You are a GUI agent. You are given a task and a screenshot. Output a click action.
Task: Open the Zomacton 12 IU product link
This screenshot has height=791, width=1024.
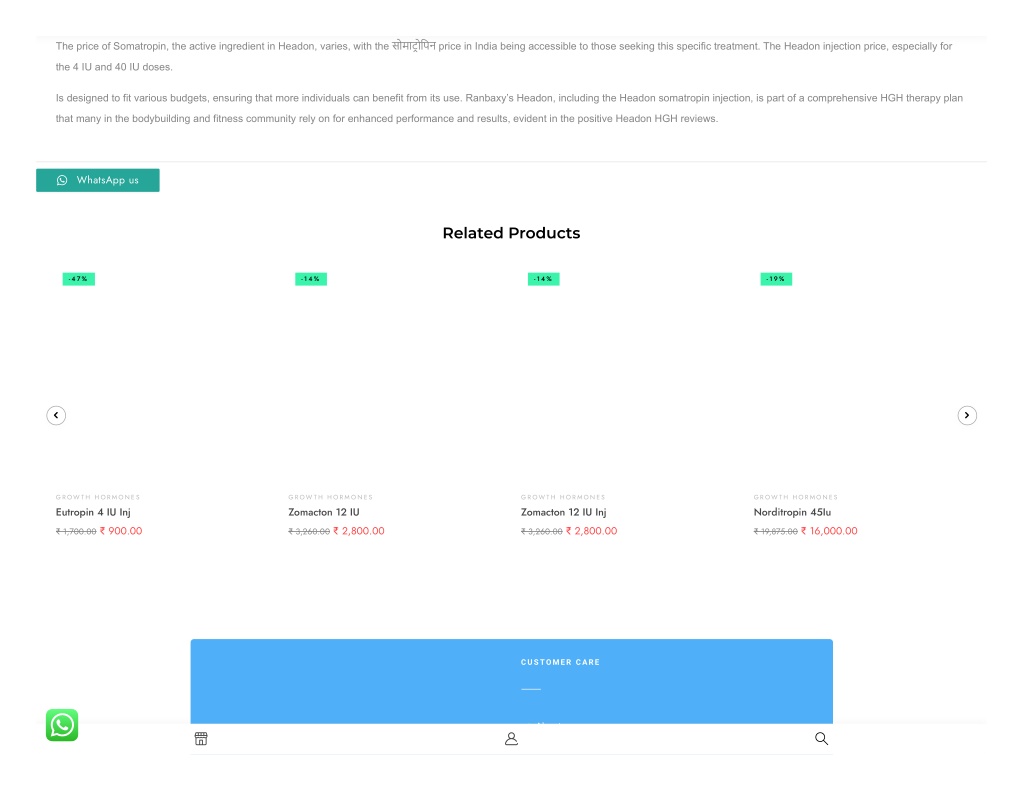pyautogui.click(x=324, y=513)
